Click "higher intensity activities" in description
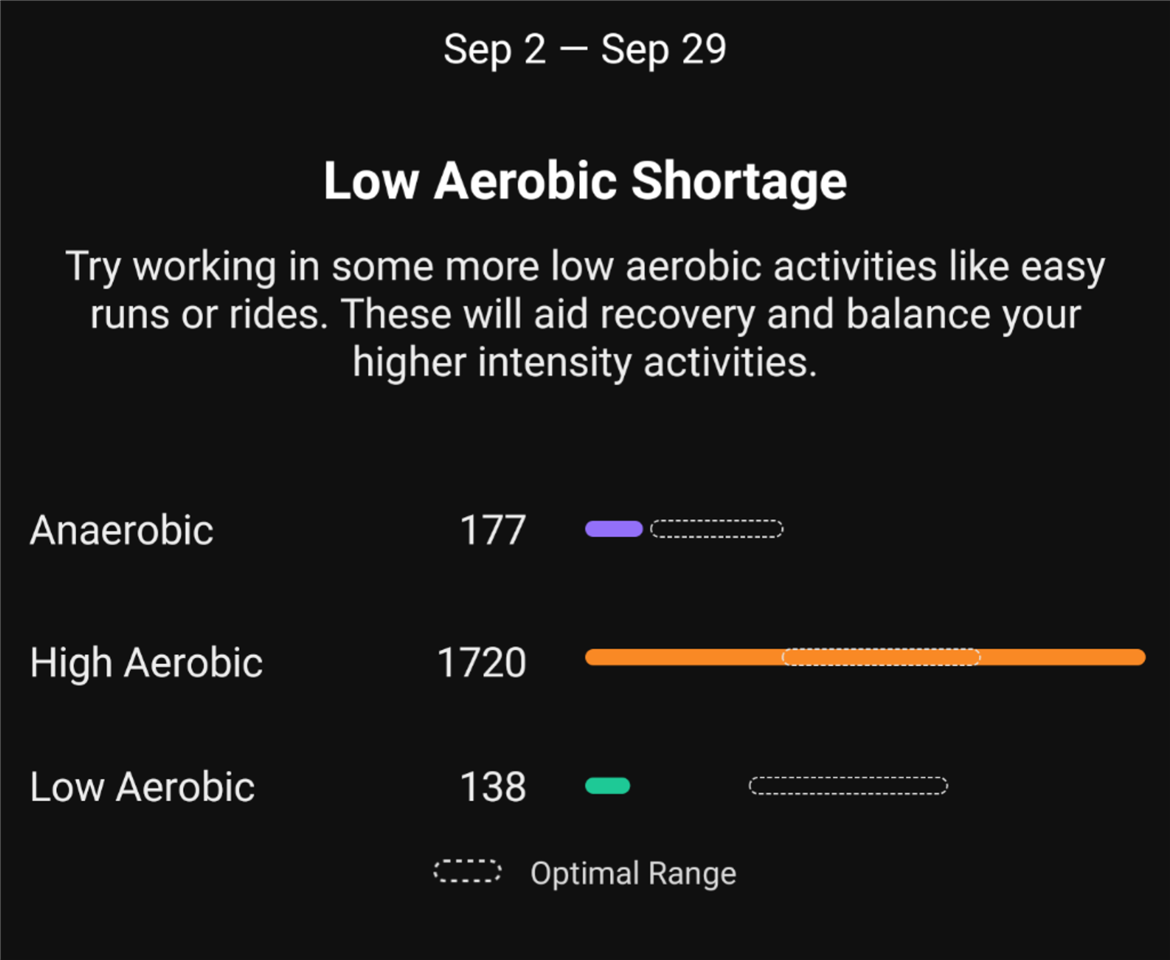Screen dimensions: 1170x960 tap(584, 361)
